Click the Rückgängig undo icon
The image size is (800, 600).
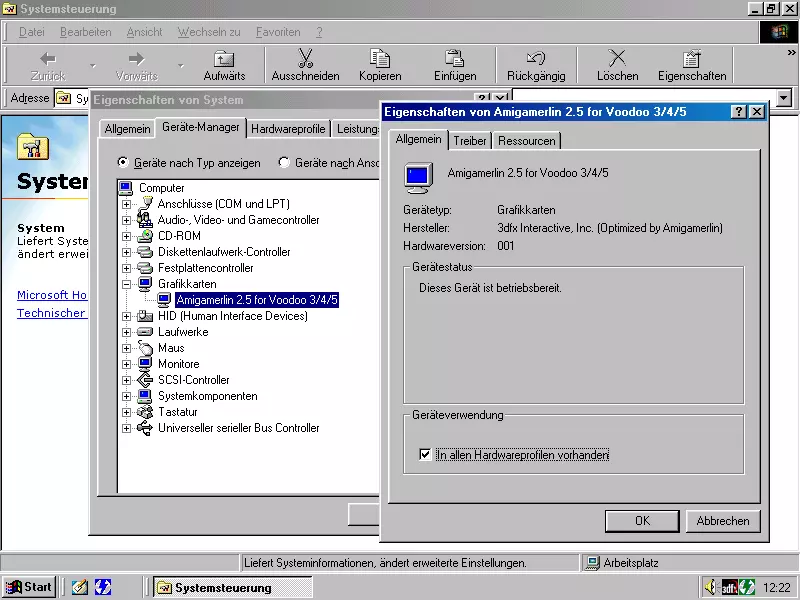(x=536, y=58)
